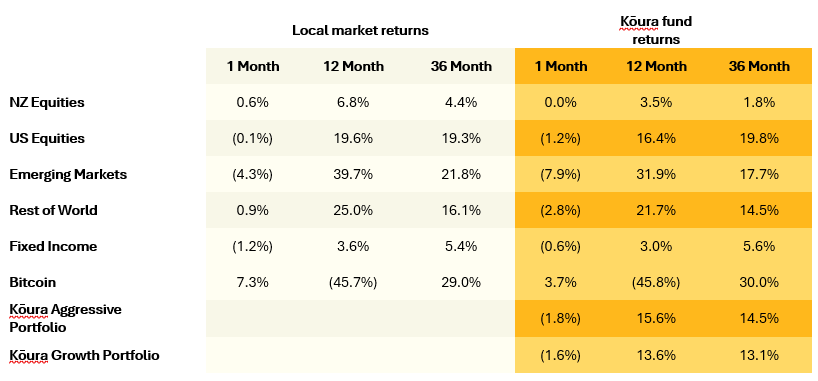Screen dimensions: 818x381
Task: Select the Kōura Aggressive Portfolio label
Action: click(x=65, y=318)
